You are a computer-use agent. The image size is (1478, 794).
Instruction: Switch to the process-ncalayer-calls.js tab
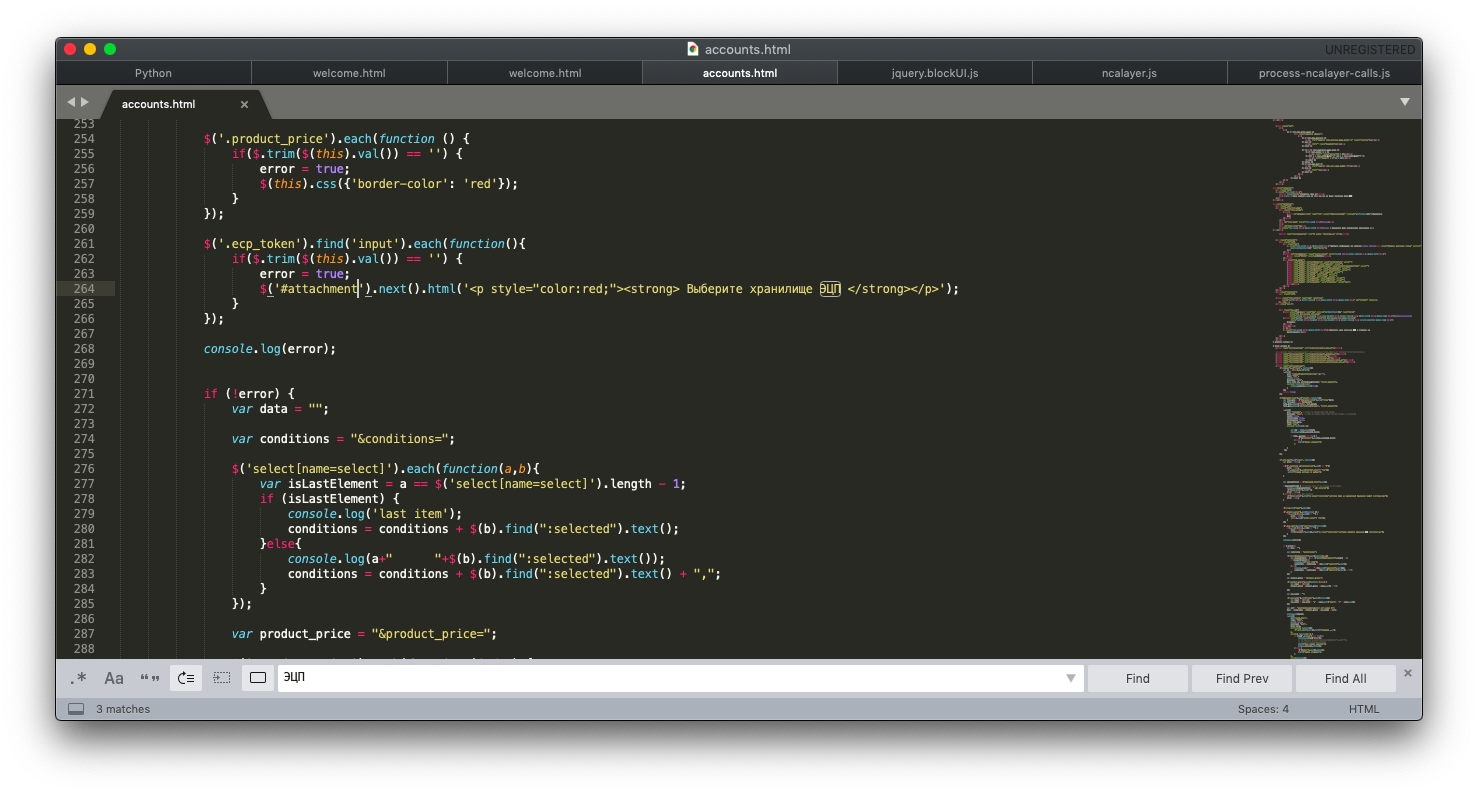(1324, 73)
